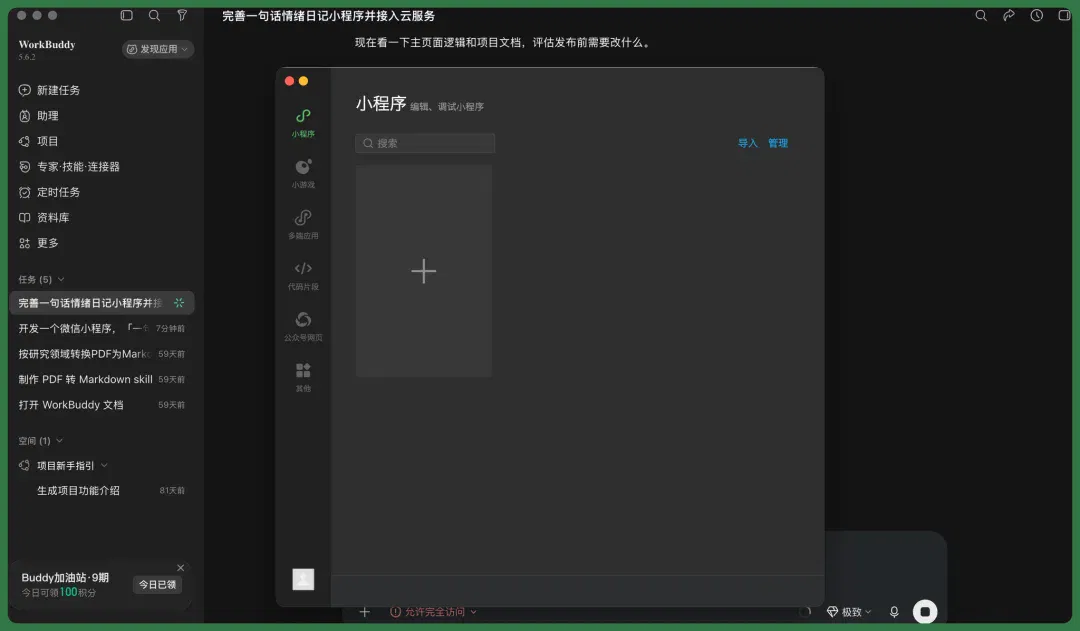Open WorkBuddy sidebar search icon
This screenshot has width=1080, height=631.
pos(154,15)
